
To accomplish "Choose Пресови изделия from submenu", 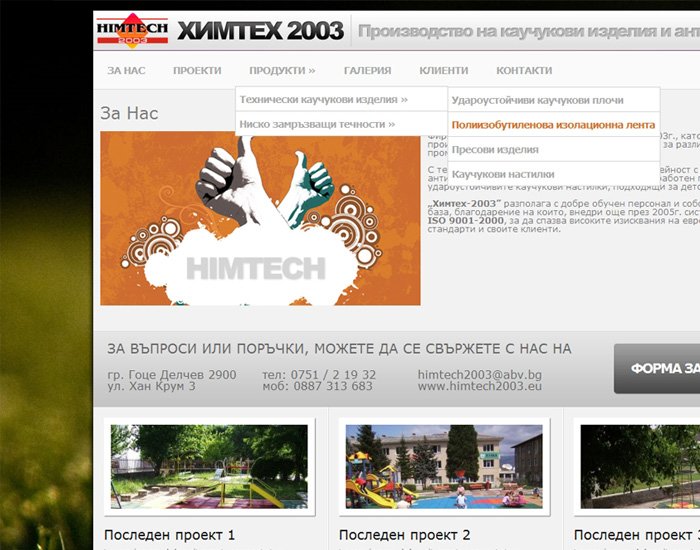I will [x=495, y=149].
